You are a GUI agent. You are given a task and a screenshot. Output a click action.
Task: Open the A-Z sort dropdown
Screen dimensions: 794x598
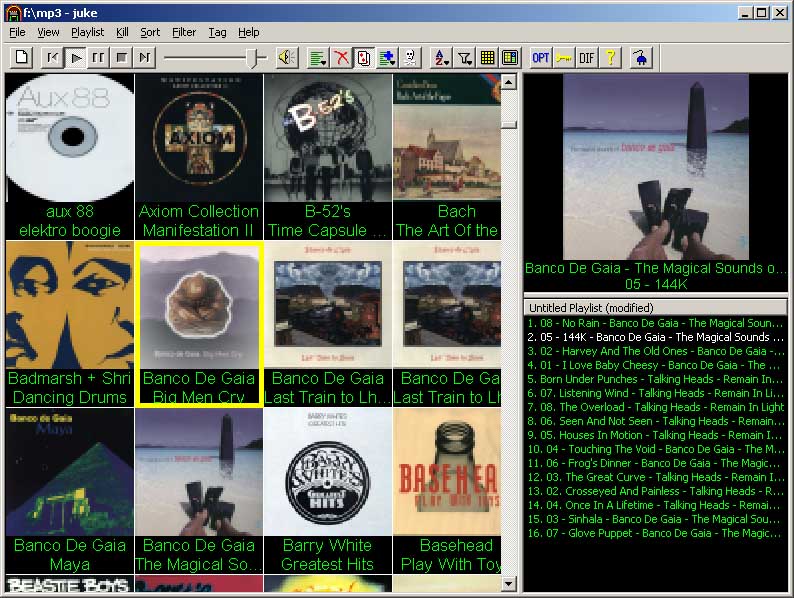(x=442, y=58)
